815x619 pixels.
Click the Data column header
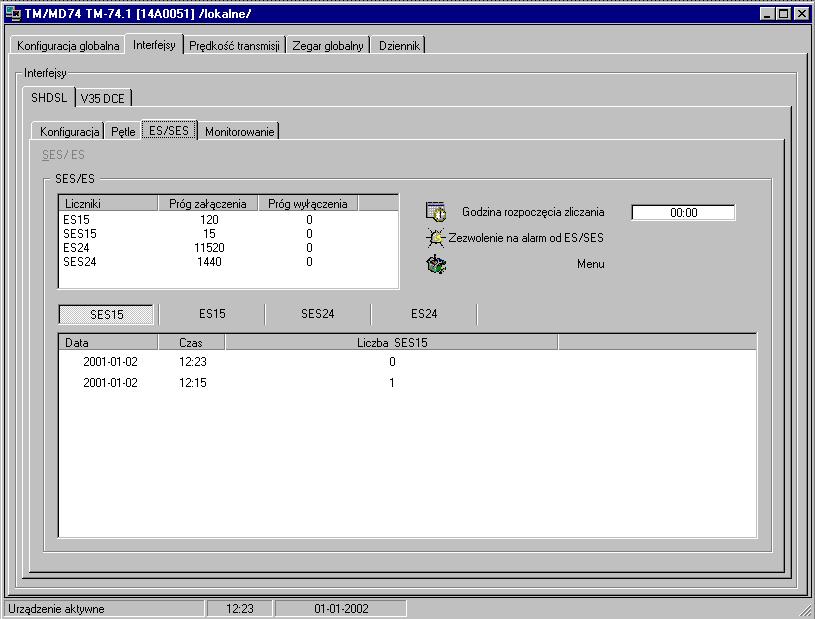click(x=108, y=343)
